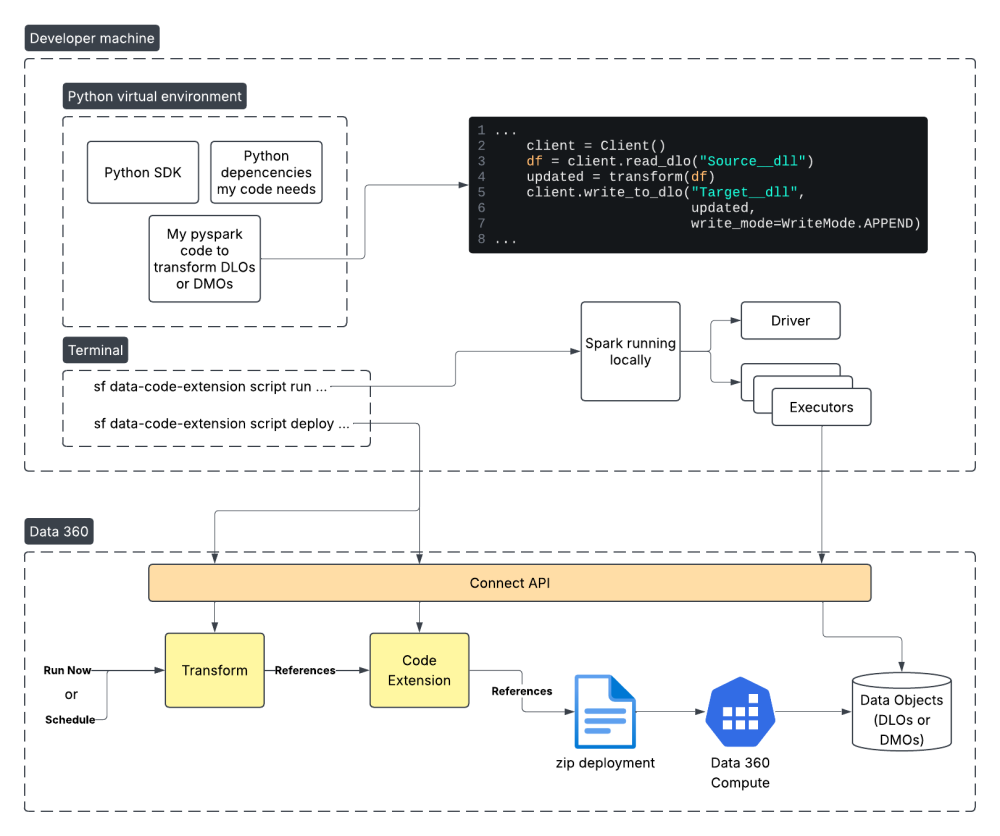
Task: Click the write_to_dlo("Target__dll") code line
Action: point(665,192)
